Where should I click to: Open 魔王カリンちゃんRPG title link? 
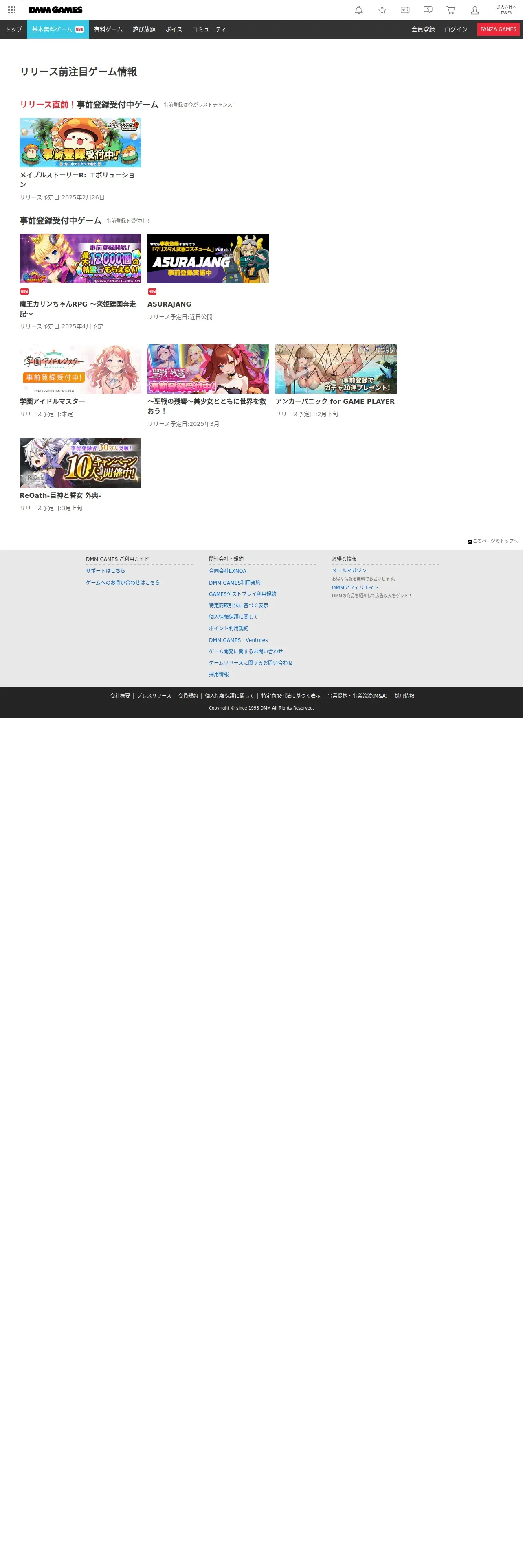(x=77, y=309)
